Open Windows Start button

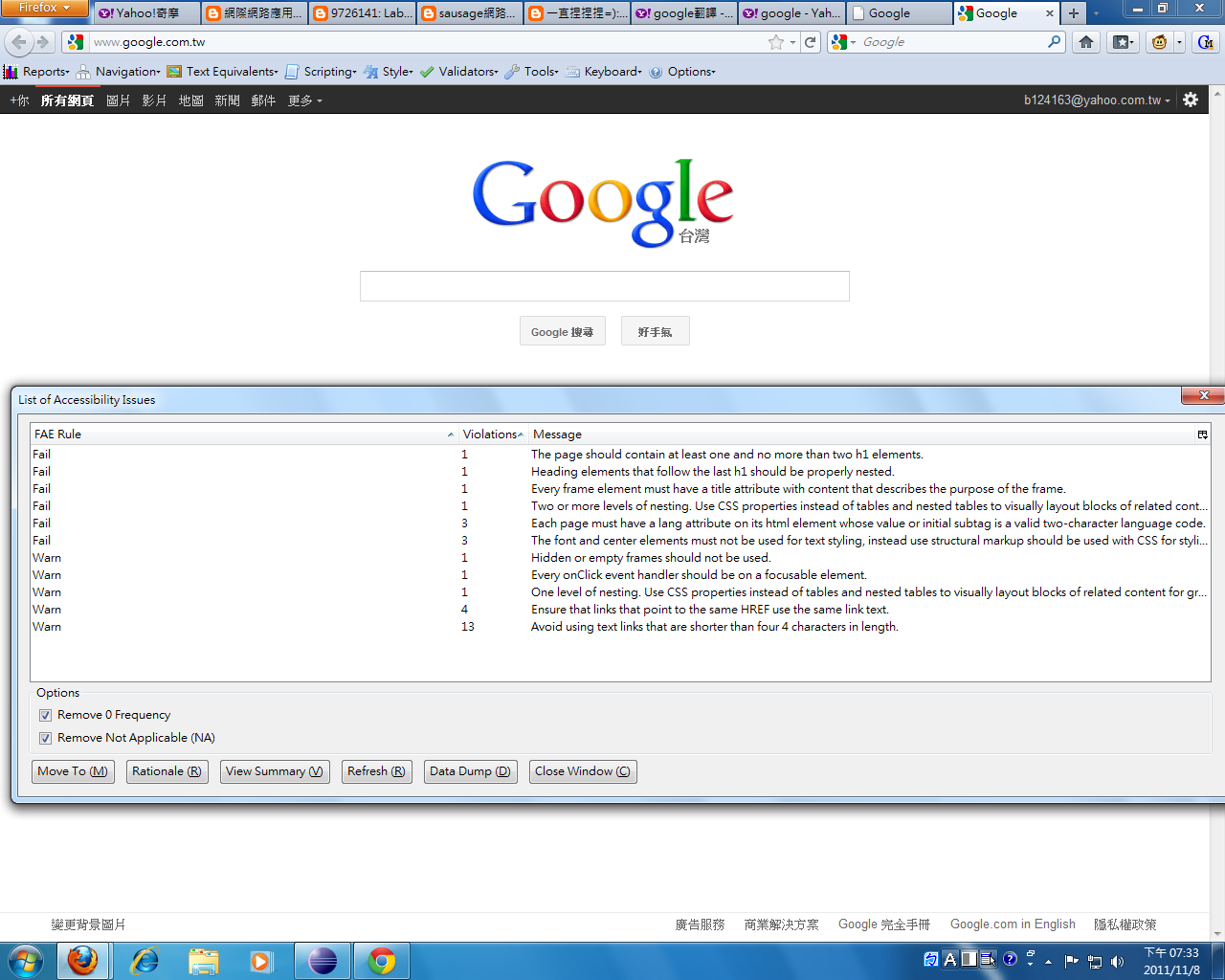26,961
